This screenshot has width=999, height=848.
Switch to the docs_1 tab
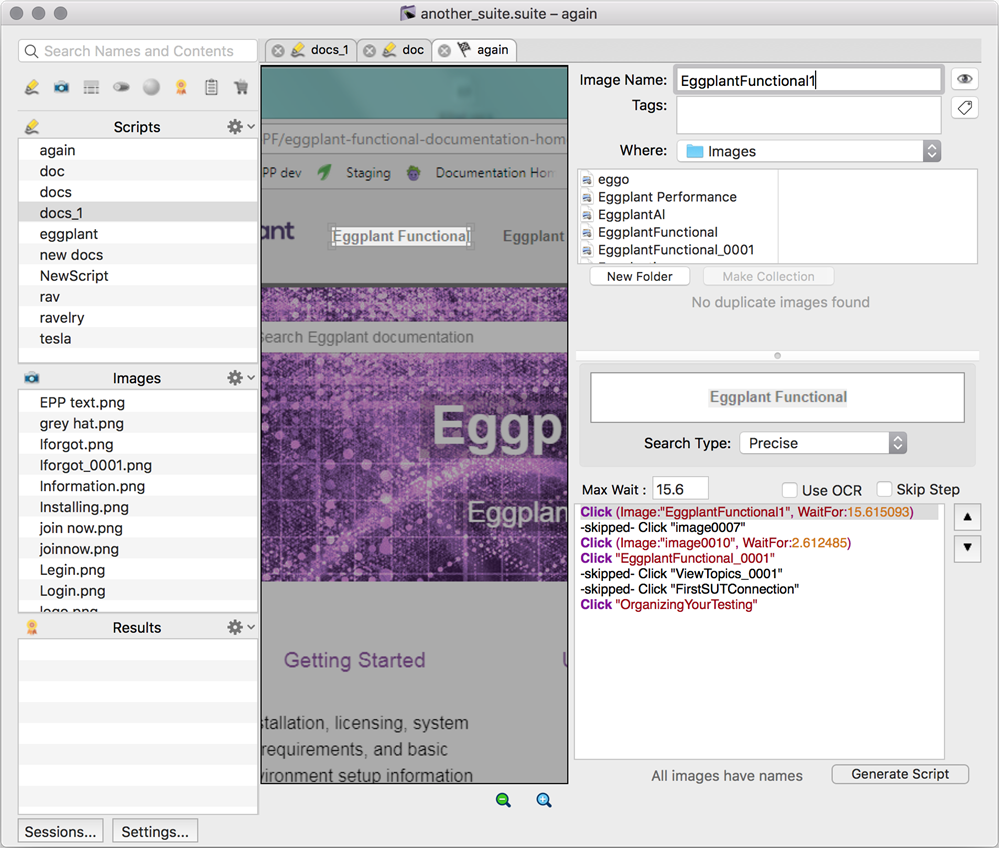(329, 50)
